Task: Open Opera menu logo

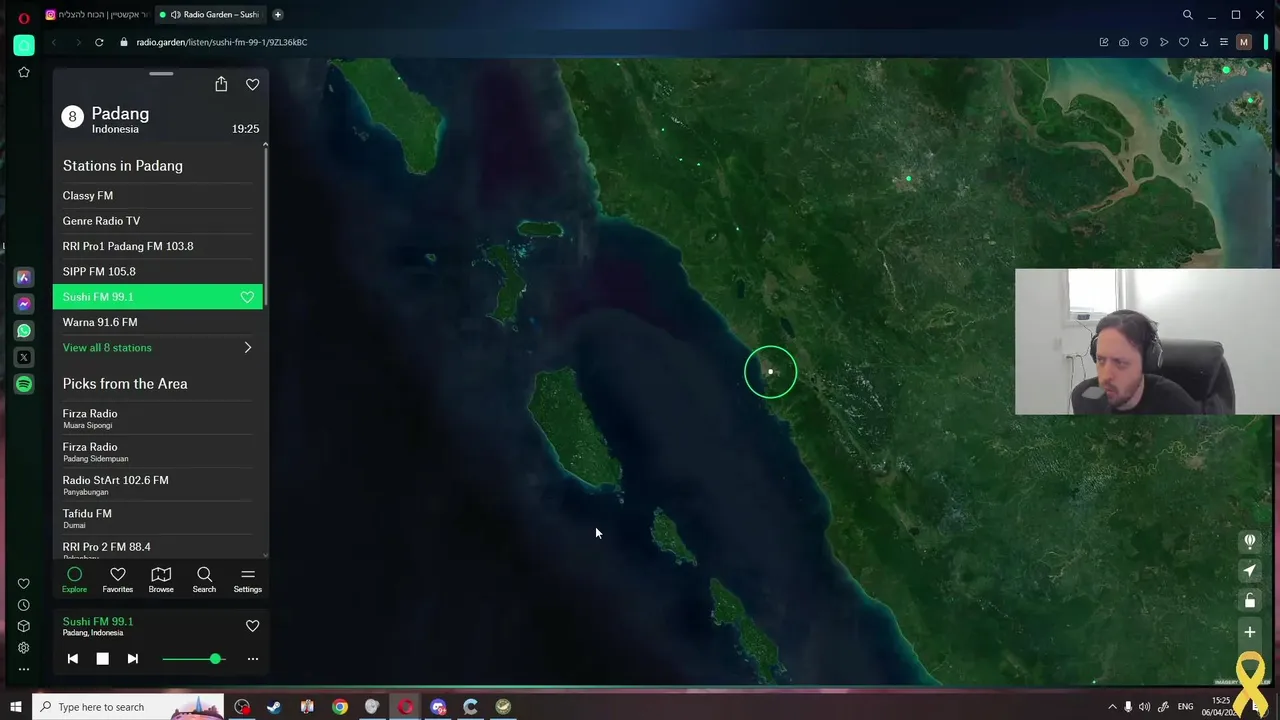Action: [x=24, y=16]
